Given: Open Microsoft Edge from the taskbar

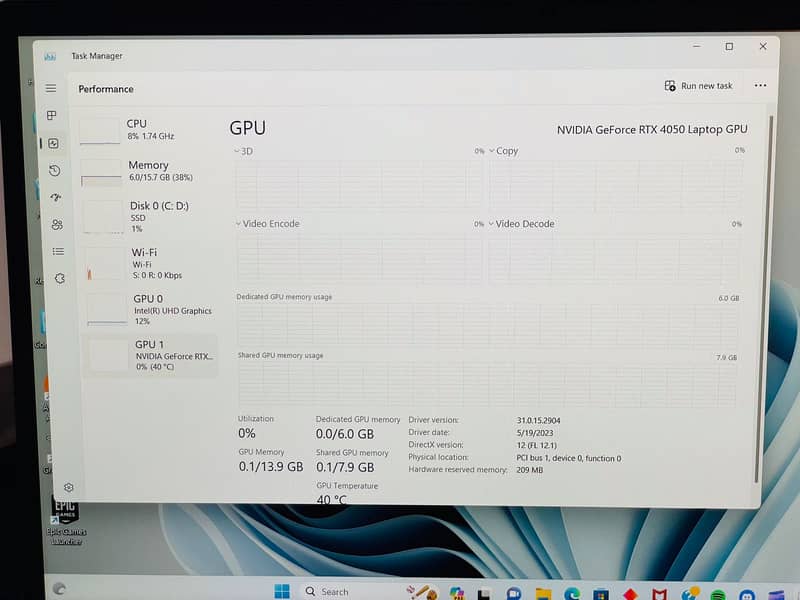Looking at the screenshot, I should point(572,594).
